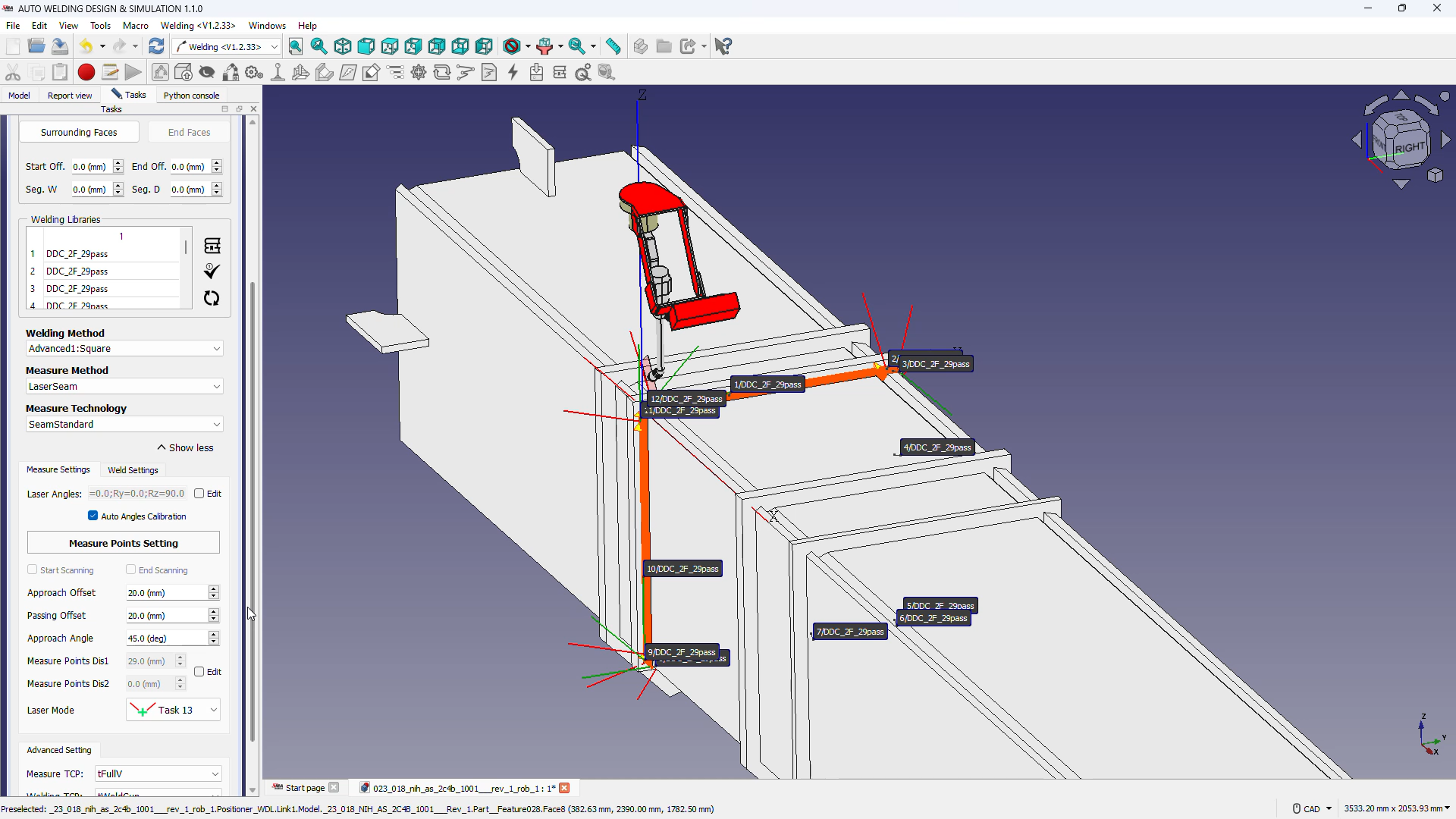This screenshot has height=819, width=1456.
Task: Open the Laser Mode dropdown
Action: 173,710
